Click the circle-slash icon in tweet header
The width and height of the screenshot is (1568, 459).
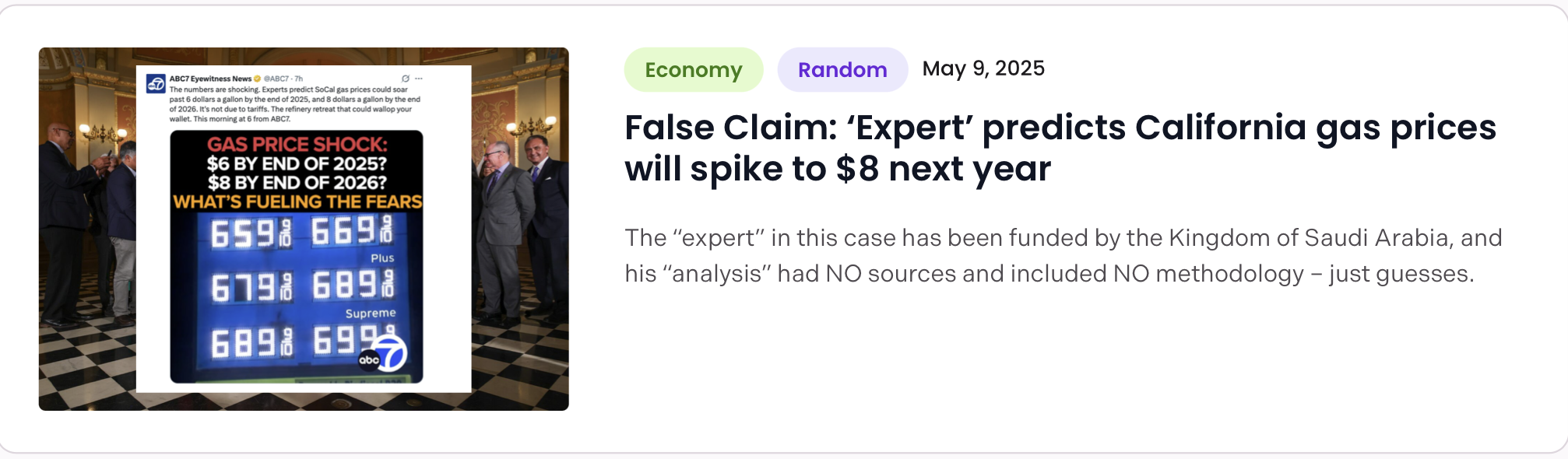pyautogui.click(x=405, y=79)
